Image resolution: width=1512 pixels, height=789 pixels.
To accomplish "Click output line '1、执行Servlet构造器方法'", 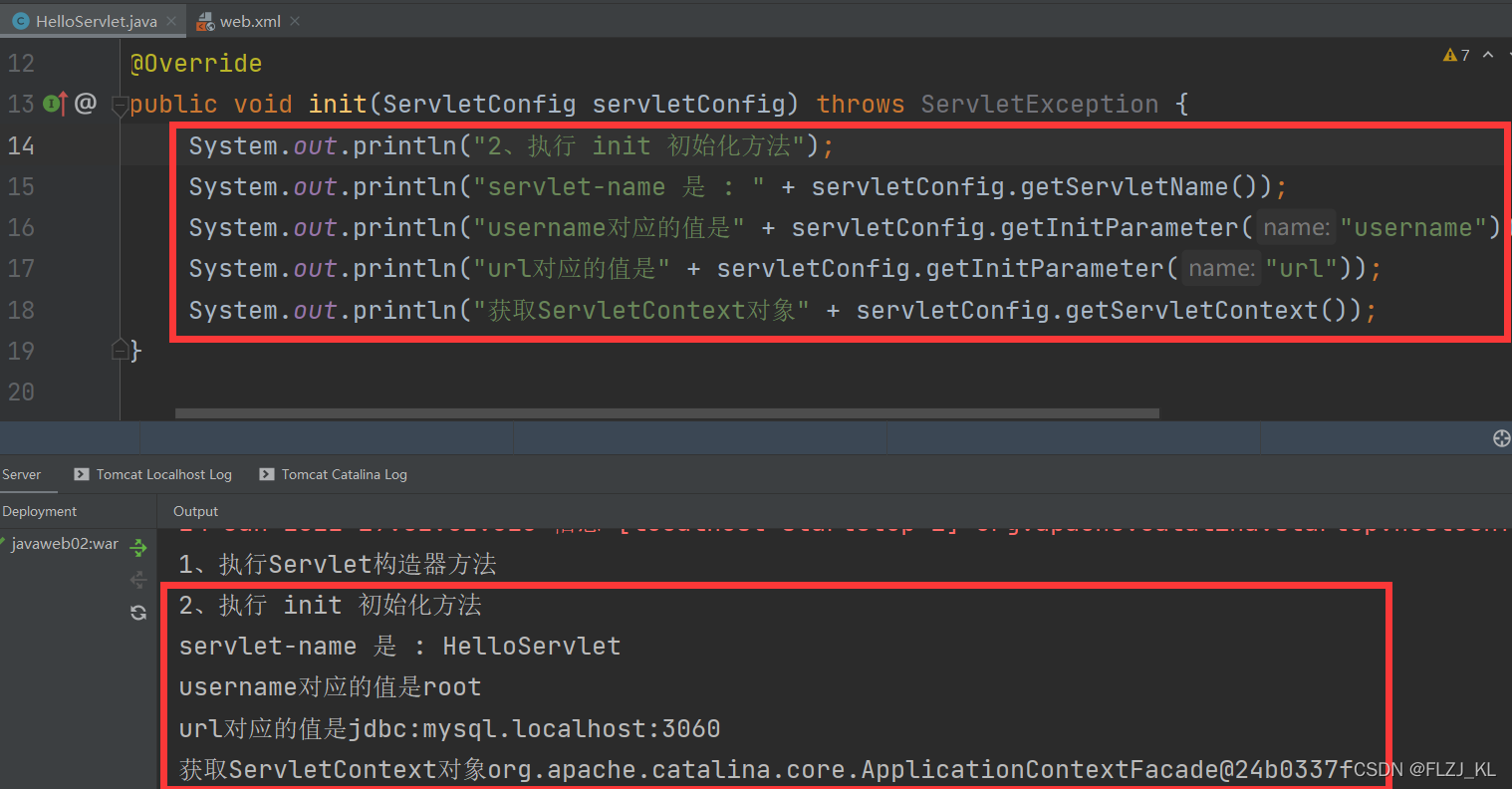I will pos(338,565).
